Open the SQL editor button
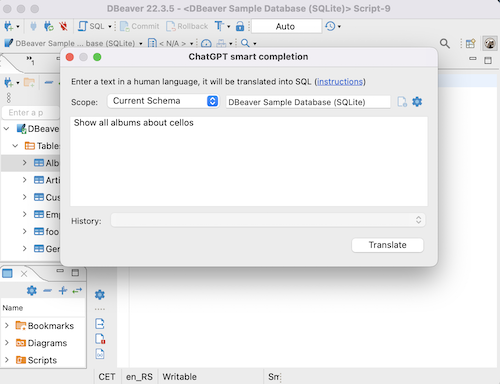Screen dimensions: 500x384 [x=91, y=26]
